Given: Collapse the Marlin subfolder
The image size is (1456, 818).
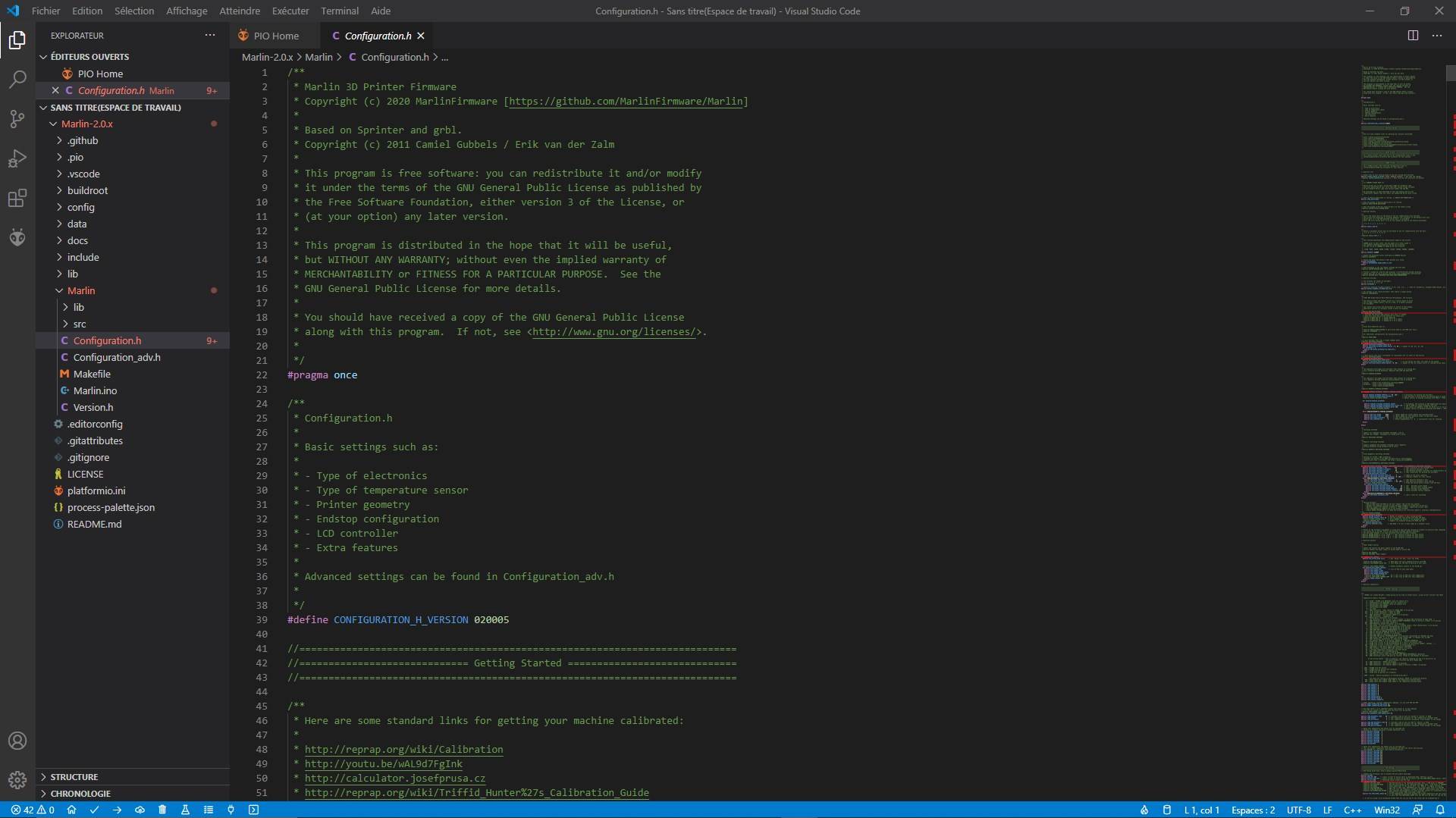Looking at the screenshot, I should pyautogui.click(x=81, y=290).
